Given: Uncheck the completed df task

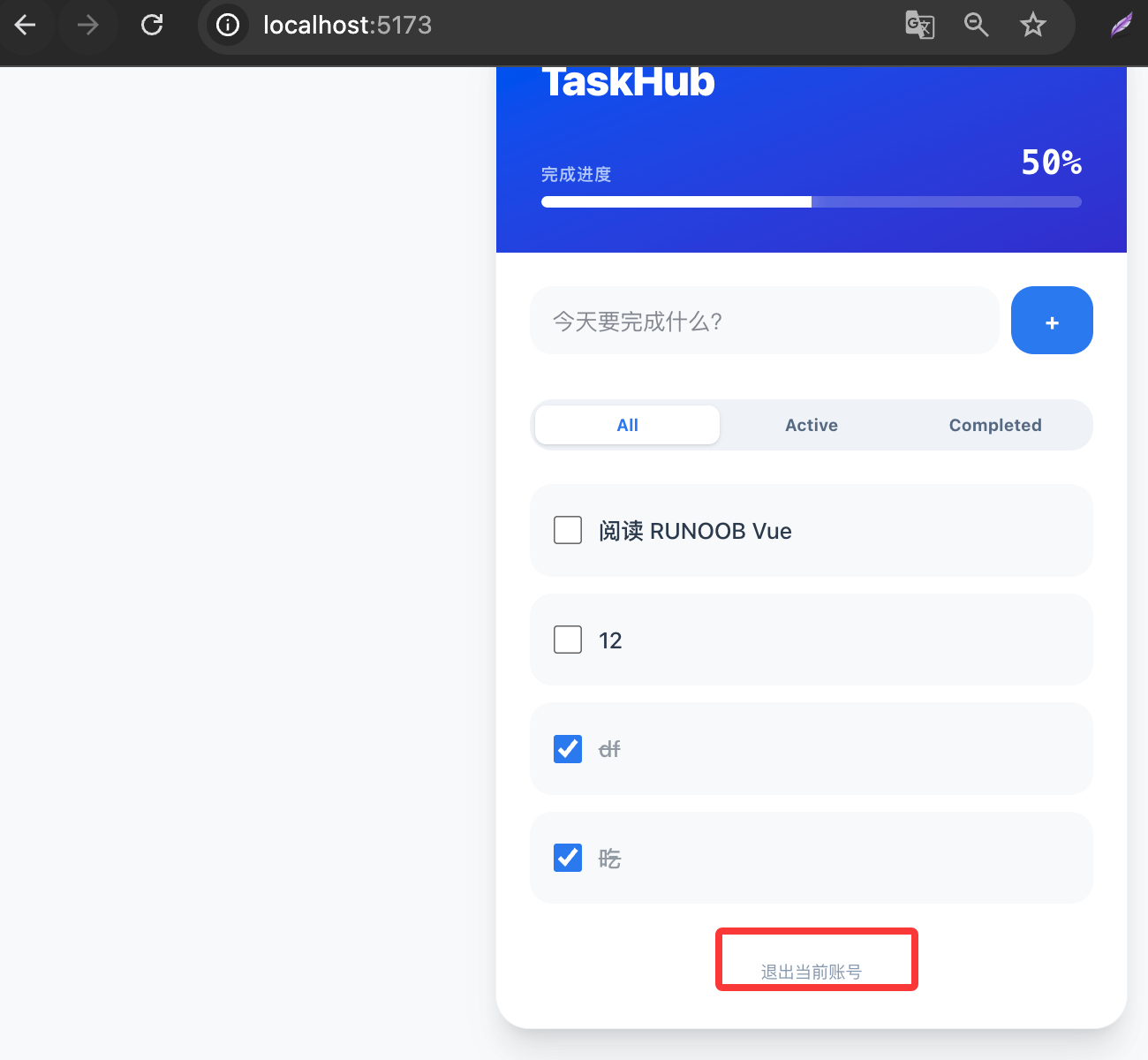Looking at the screenshot, I should [568, 749].
